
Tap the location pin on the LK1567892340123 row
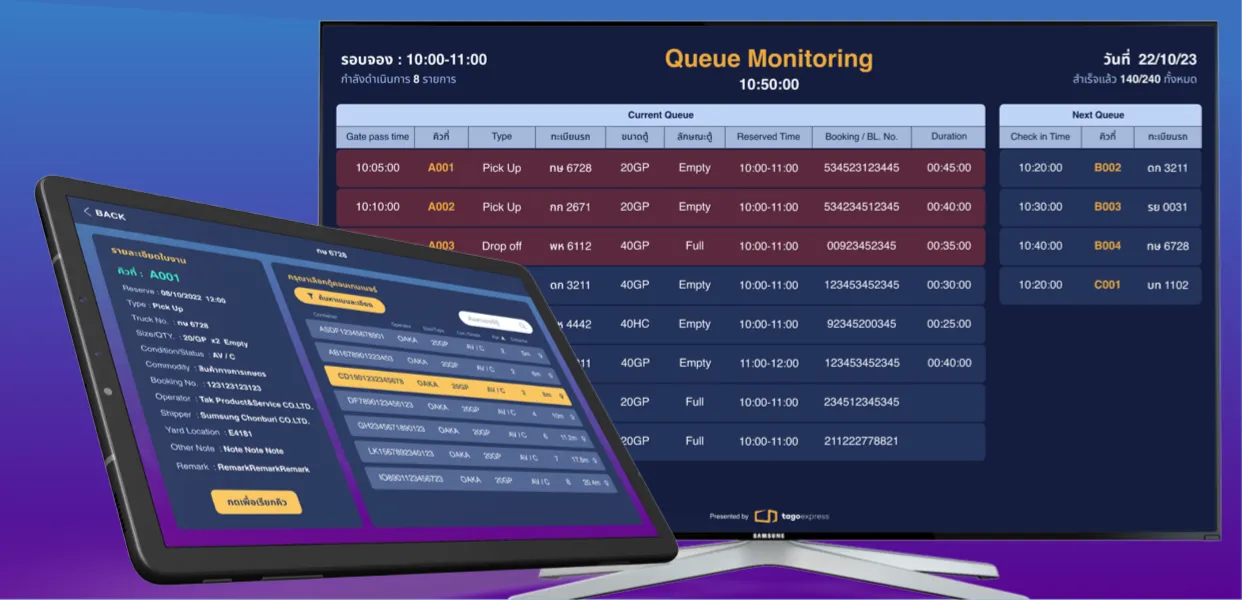pos(596,461)
